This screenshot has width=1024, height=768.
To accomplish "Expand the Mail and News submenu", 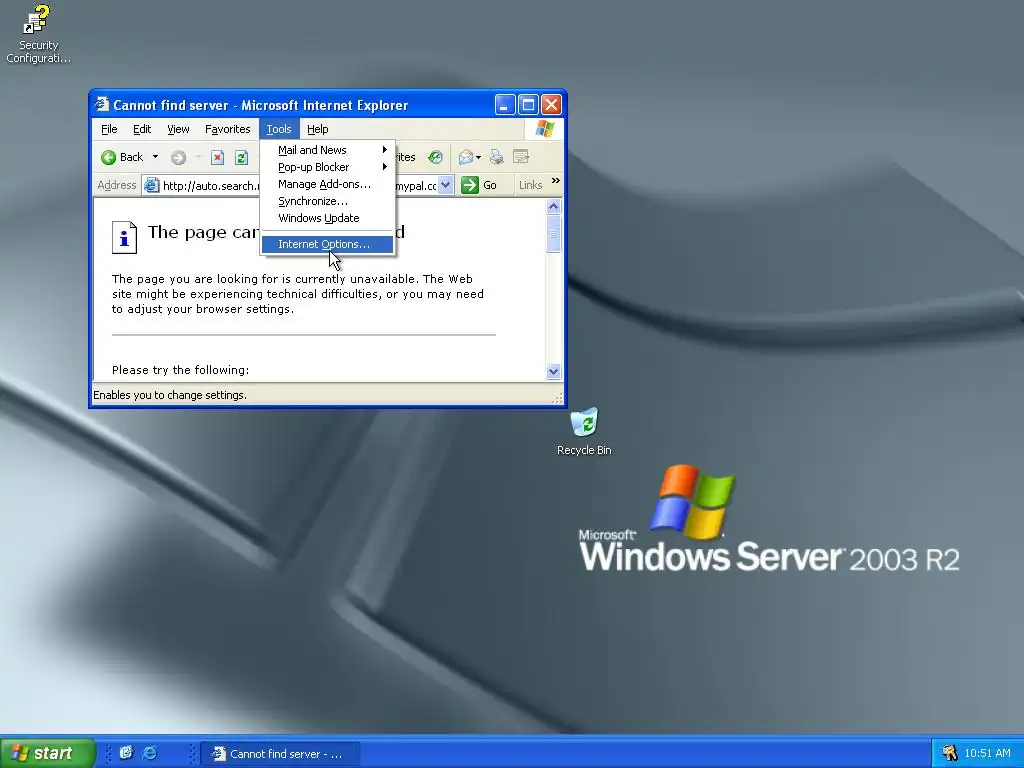I will (327, 150).
